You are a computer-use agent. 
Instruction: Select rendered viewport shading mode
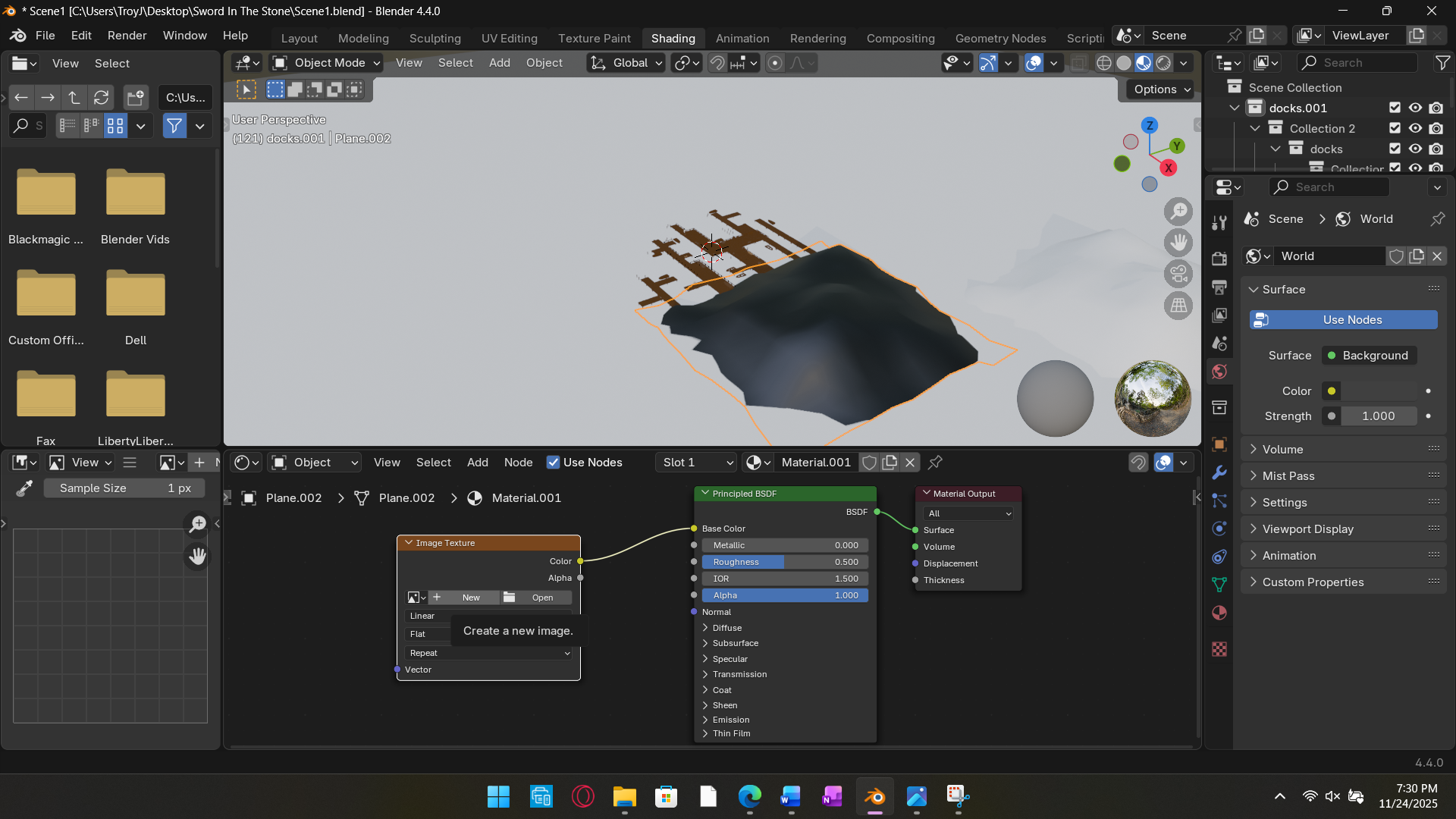coord(1163,63)
